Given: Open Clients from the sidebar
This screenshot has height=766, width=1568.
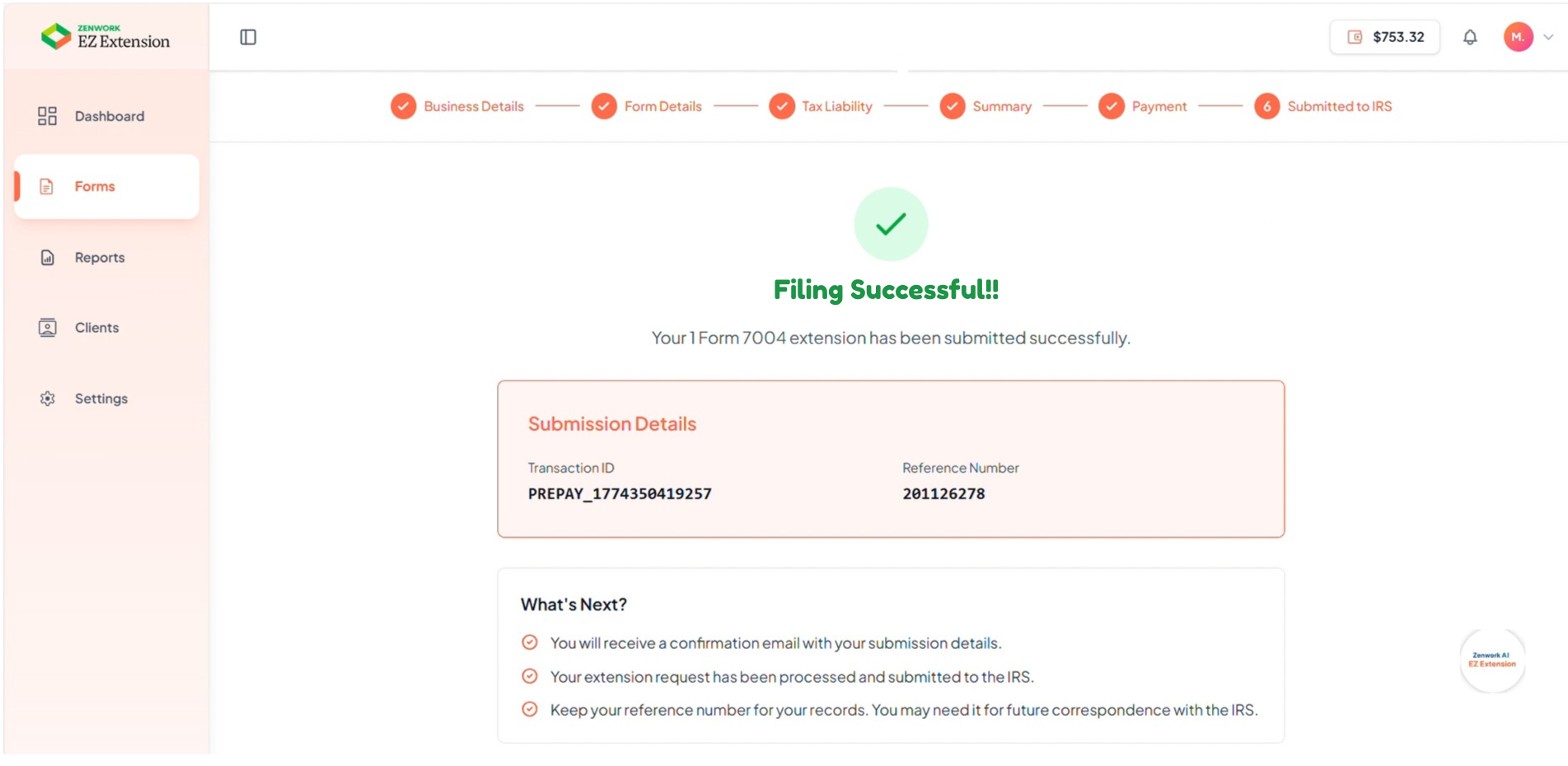Looking at the screenshot, I should [x=96, y=328].
